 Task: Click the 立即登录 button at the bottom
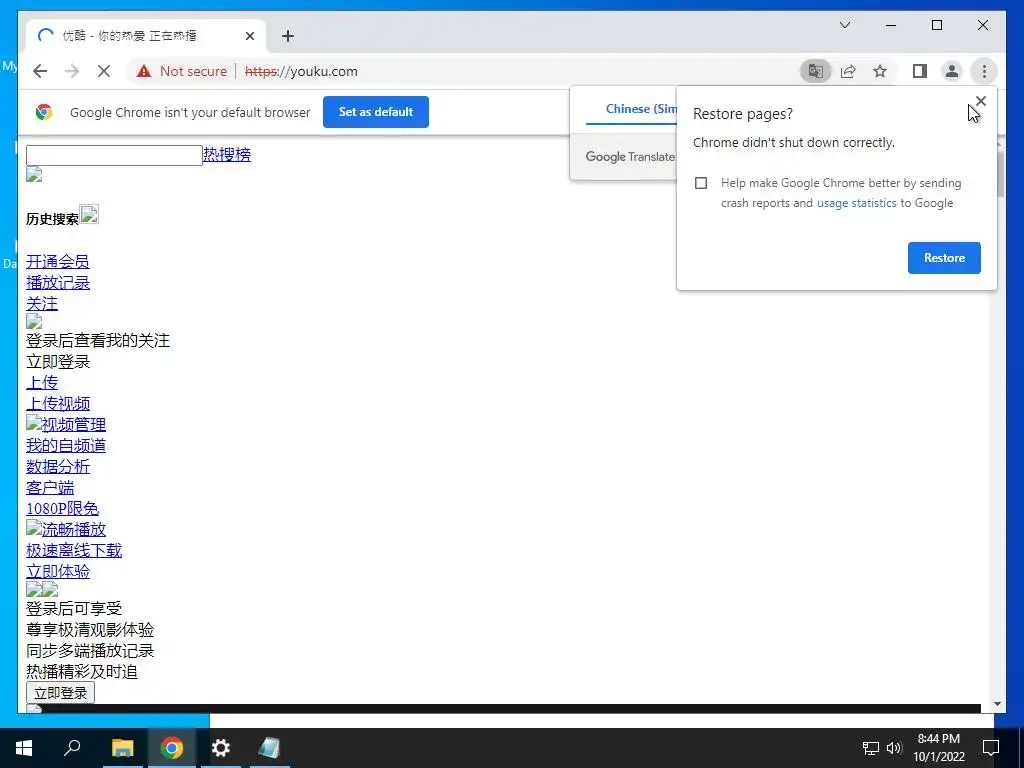coord(60,693)
